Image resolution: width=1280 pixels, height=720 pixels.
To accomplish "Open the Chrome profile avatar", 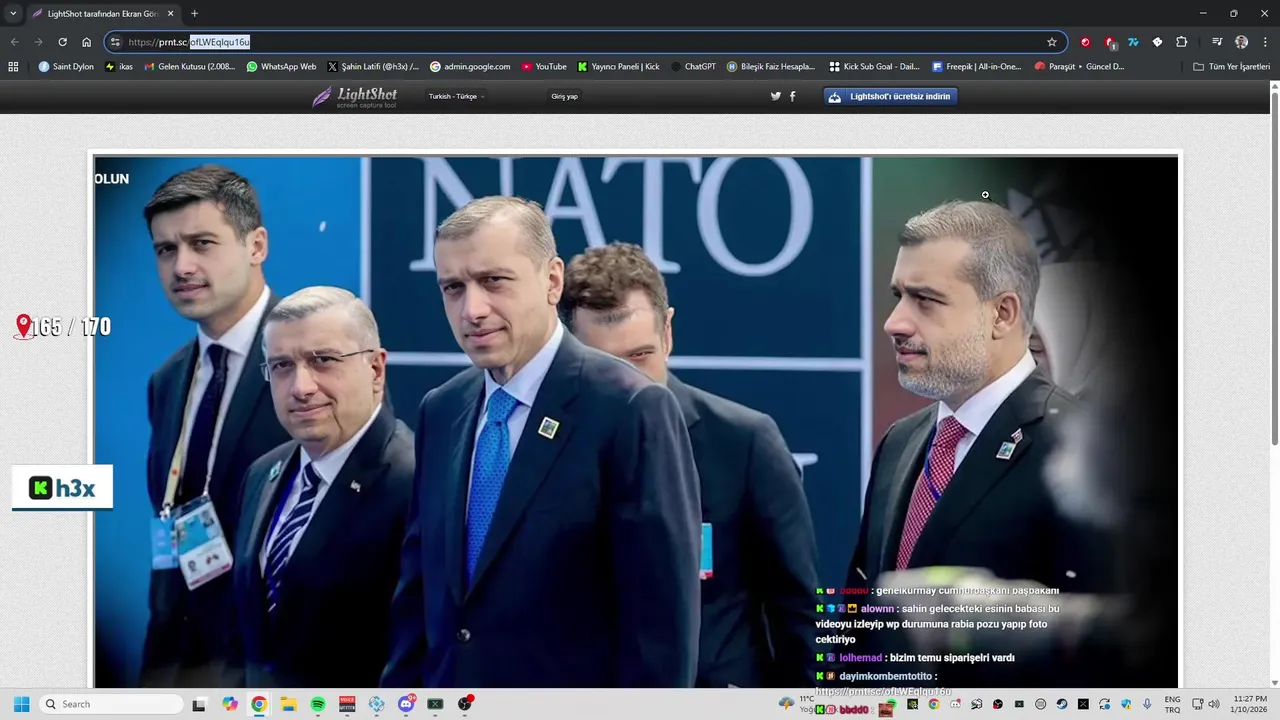I will click(x=1241, y=42).
